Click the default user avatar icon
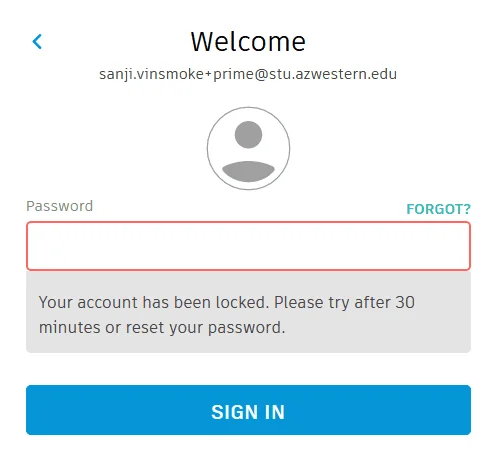Viewport: 486px width, 454px height. click(248, 148)
